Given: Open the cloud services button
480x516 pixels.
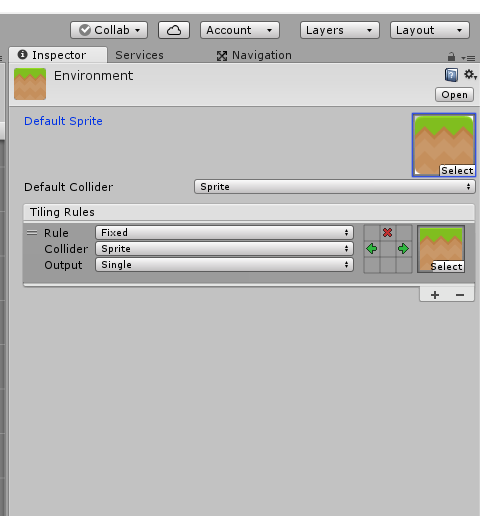Looking at the screenshot, I should (x=174, y=30).
